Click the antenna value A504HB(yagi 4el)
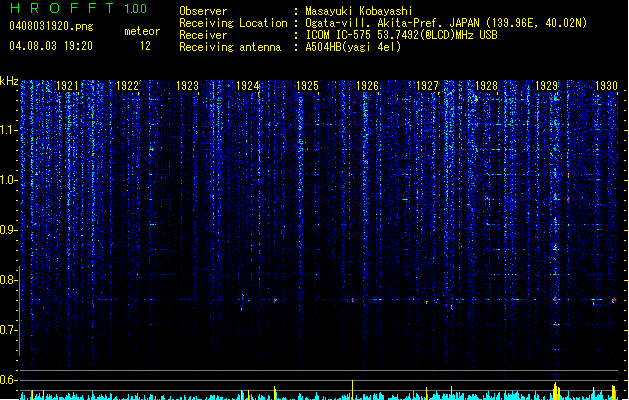This screenshot has height=400, width=629. coord(353,47)
